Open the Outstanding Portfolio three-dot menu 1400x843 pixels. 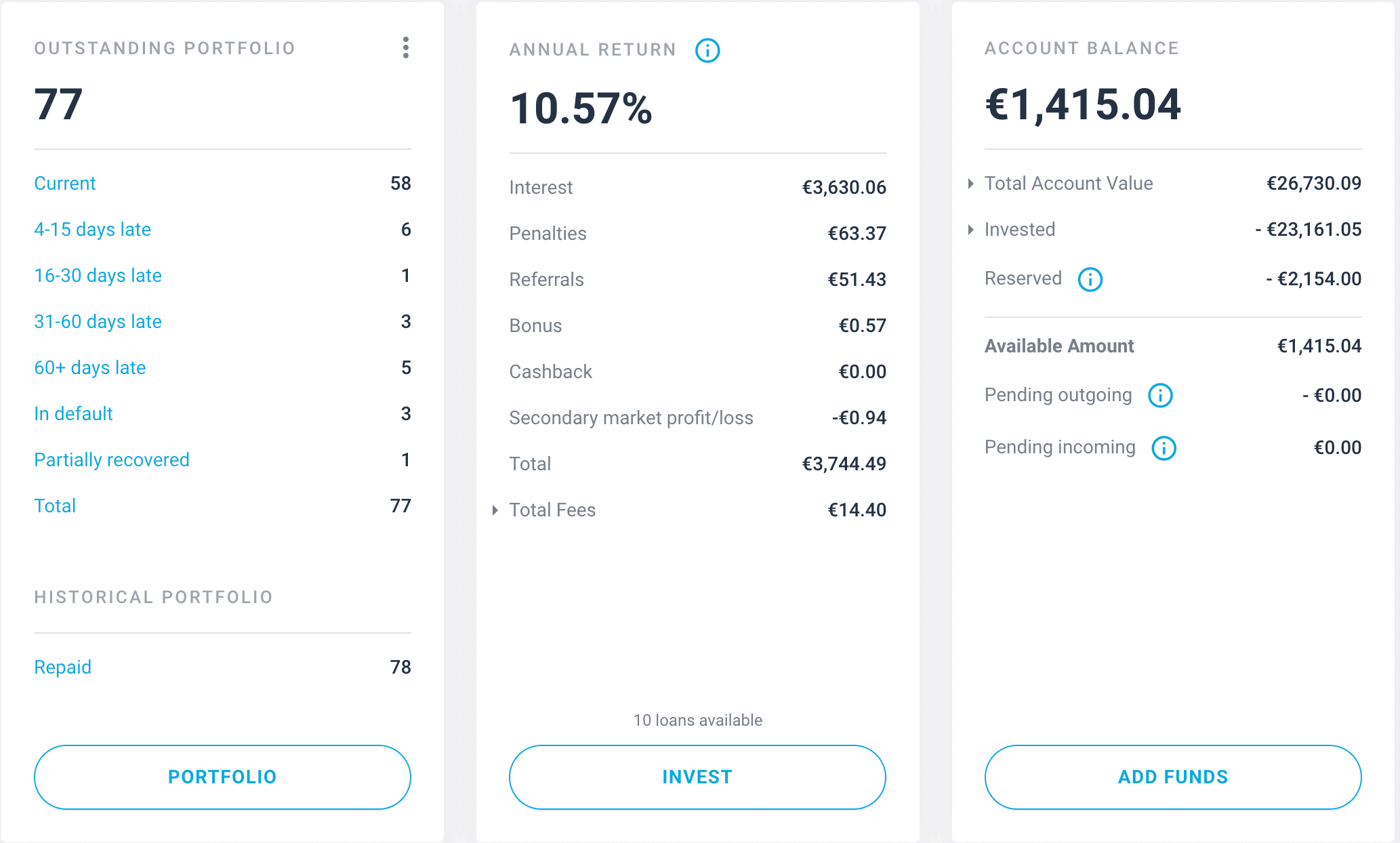[x=405, y=48]
